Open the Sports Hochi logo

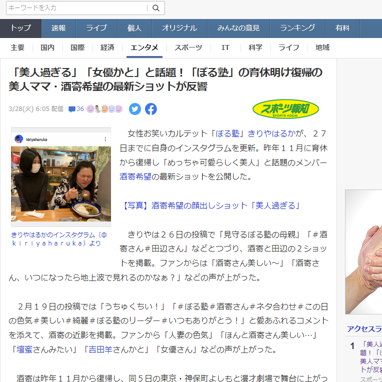point(285,109)
